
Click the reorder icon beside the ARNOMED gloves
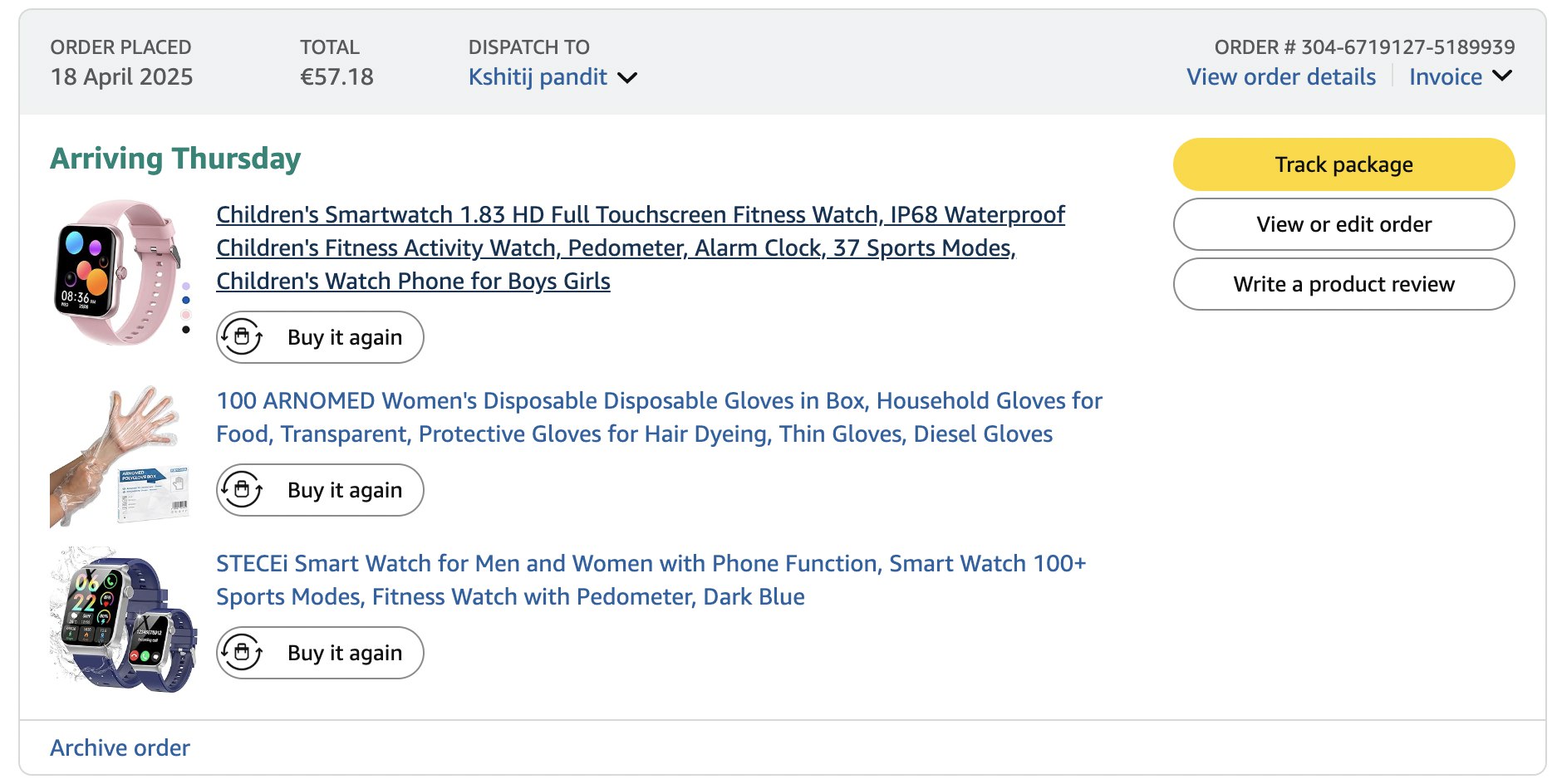242,490
